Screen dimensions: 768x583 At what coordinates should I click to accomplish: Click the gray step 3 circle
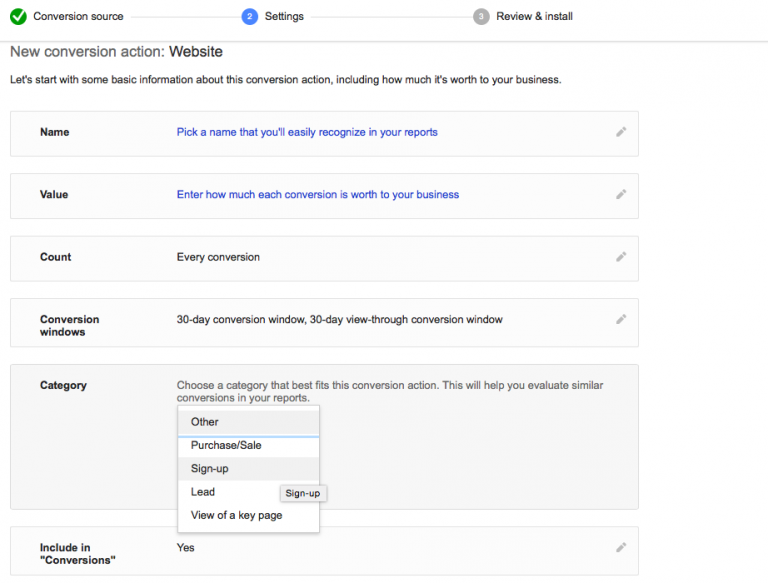coord(481,16)
